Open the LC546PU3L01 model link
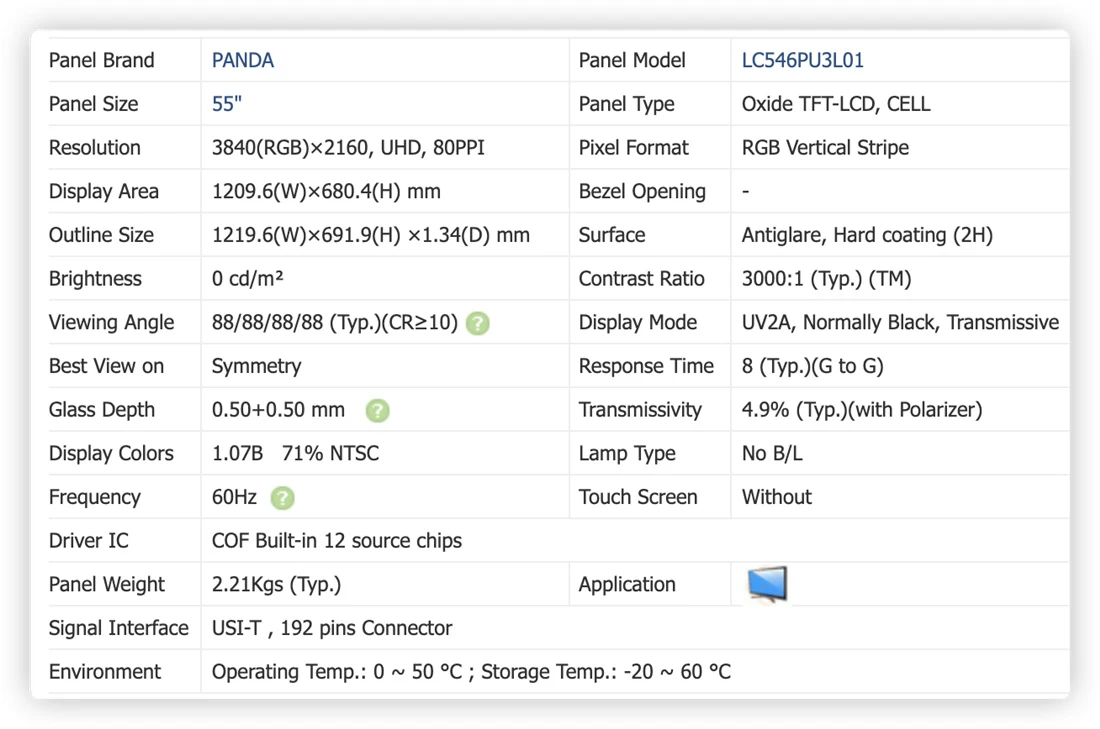The height and width of the screenshot is (729, 1100). tap(803, 60)
